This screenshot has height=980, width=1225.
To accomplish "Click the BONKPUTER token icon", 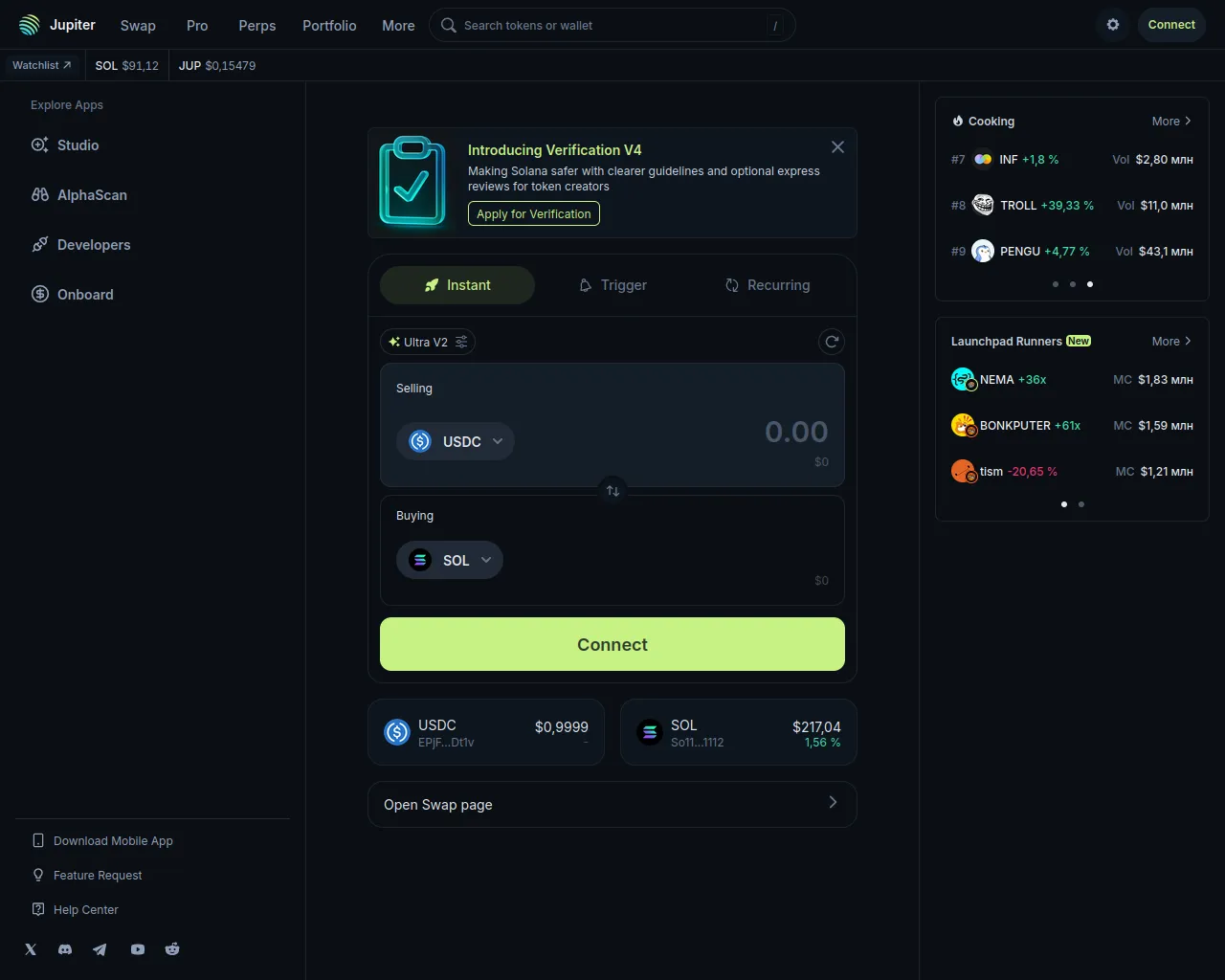I will [963, 426].
